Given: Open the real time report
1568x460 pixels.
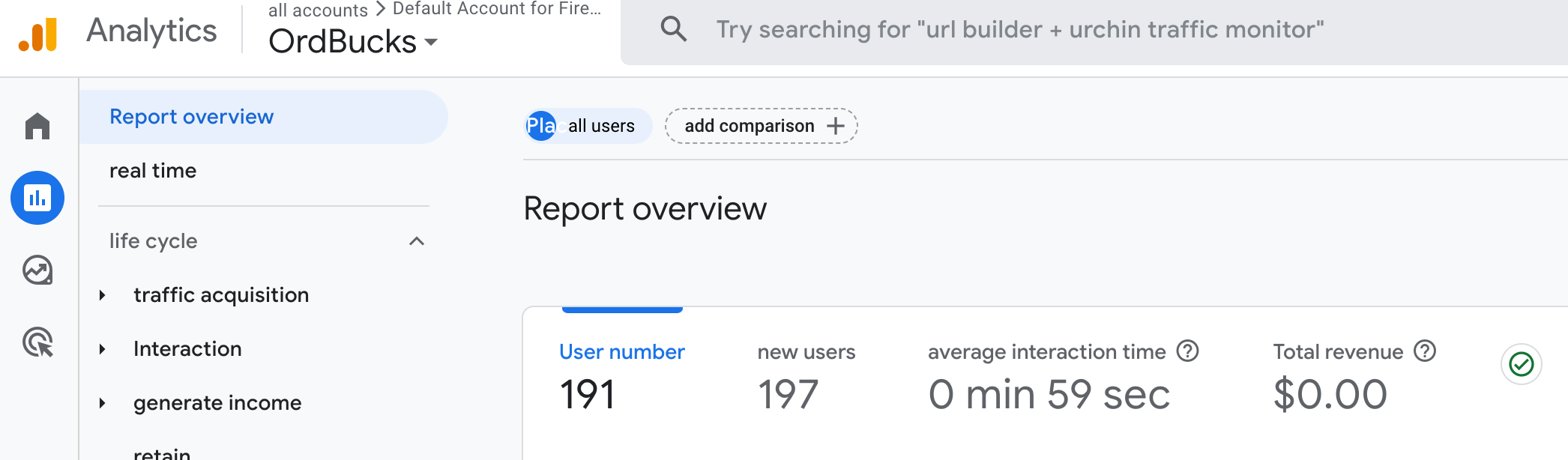Looking at the screenshot, I should point(153,171).
